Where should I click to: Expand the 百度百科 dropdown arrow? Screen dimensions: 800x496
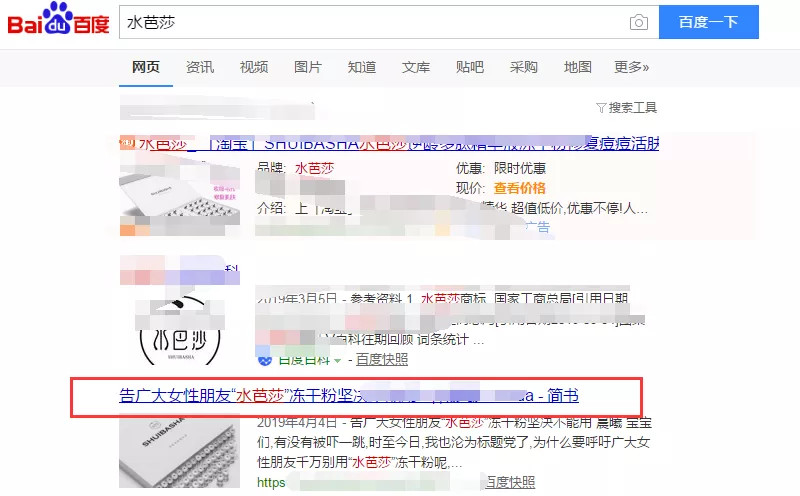pos(338,359)
